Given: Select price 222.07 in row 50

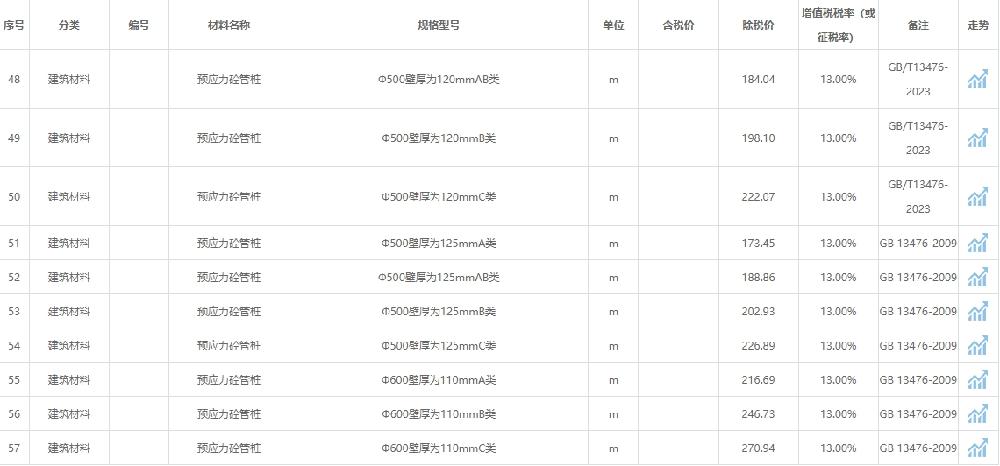Looking at the screenshot, I should point(758,197).
